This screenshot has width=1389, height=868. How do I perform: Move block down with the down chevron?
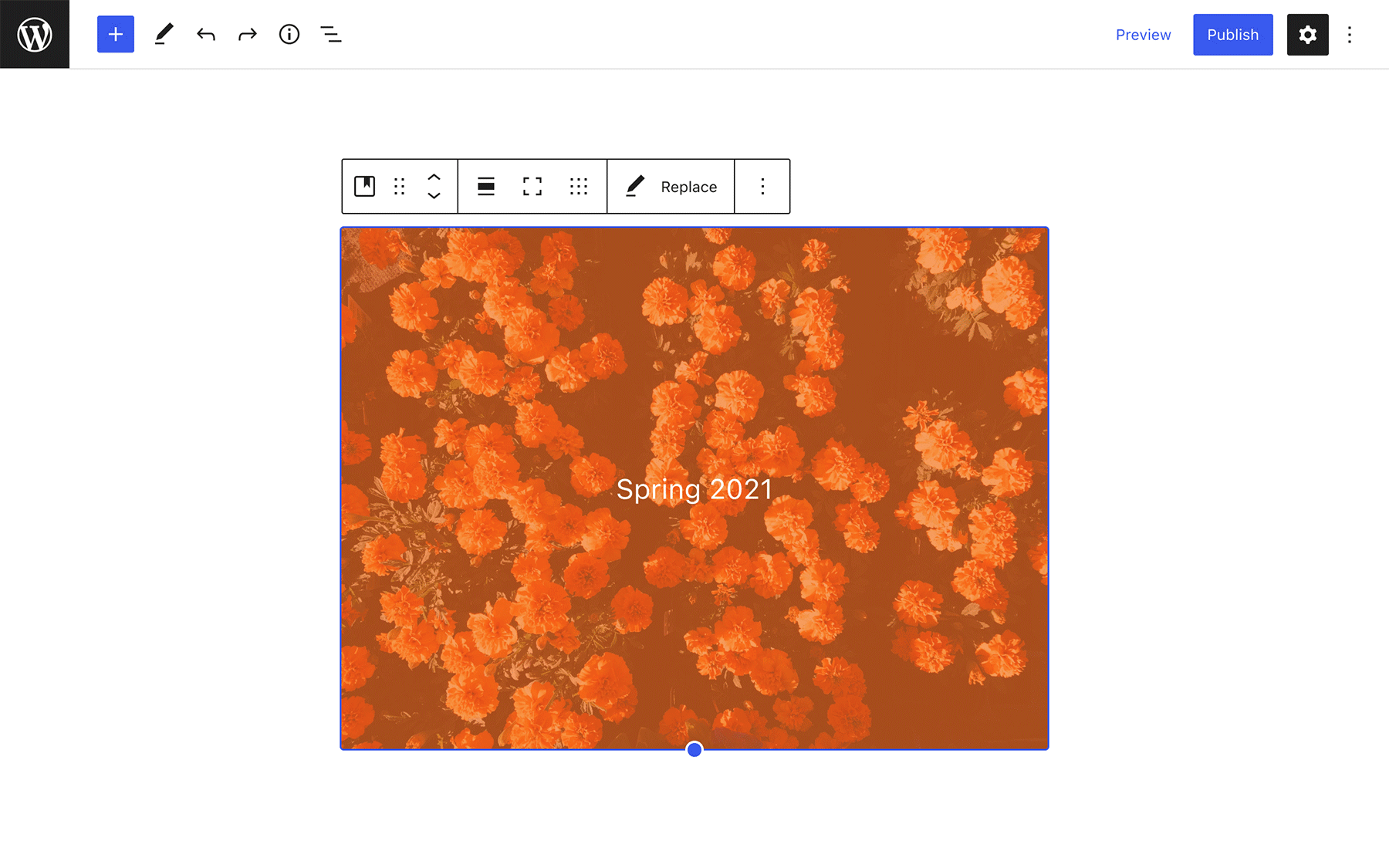[x=434, y=196]
